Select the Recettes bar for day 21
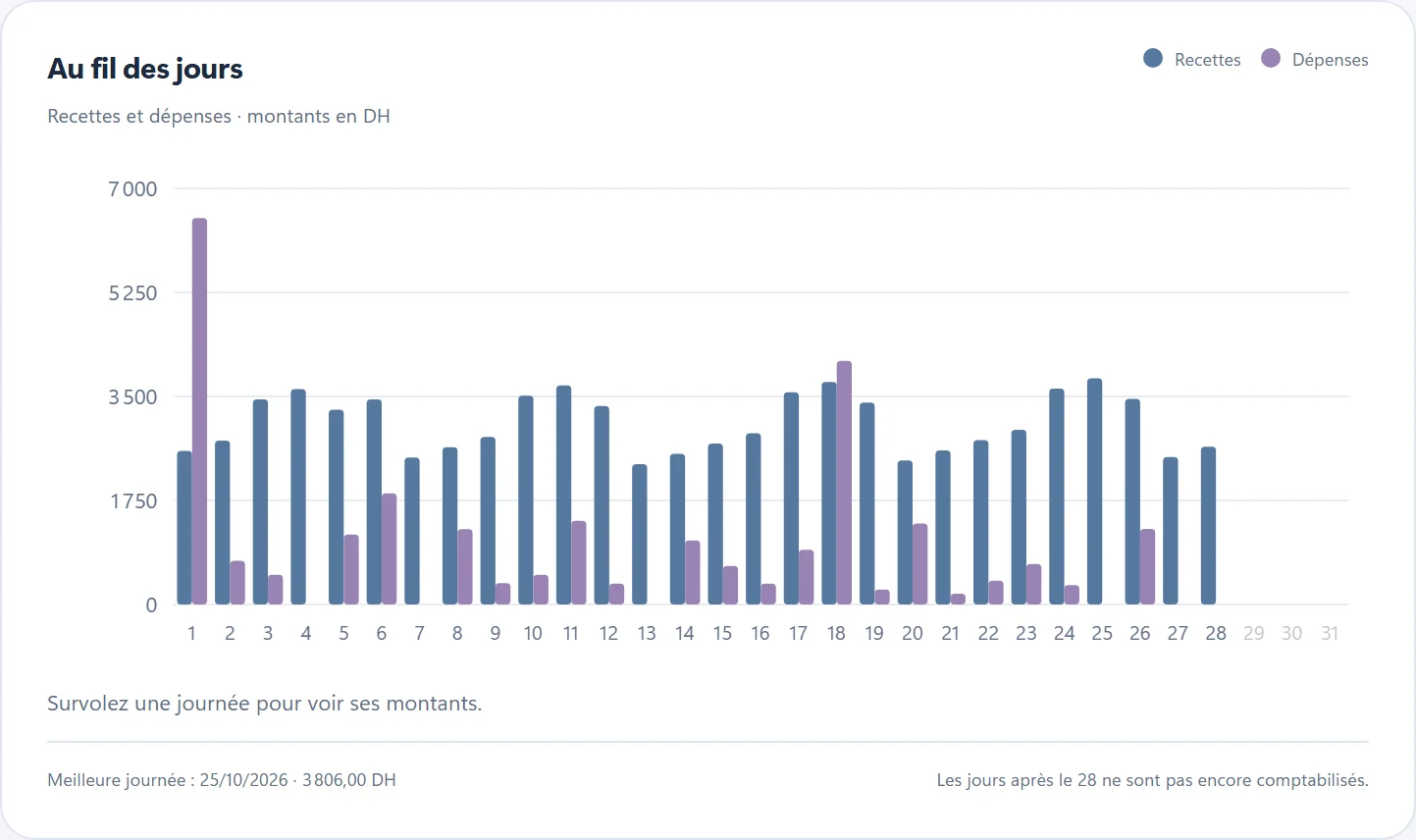Image resolution: width=1416 pixels, height=840 pixels. [x=943, y=528]
